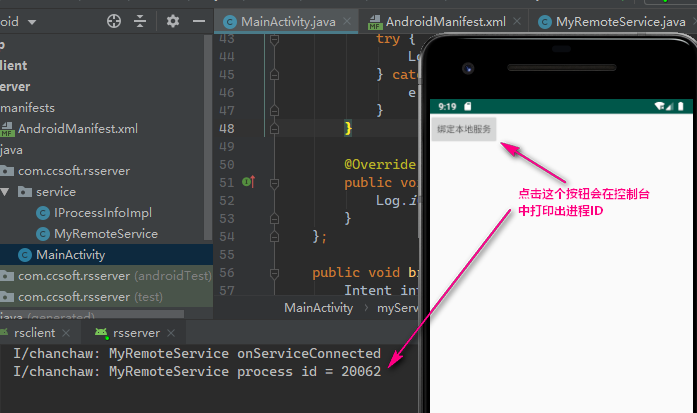The image size is (697, 413).
Task: Hide the project panel with minus icon
Action: pyautogui.click(x=199, y=21)
